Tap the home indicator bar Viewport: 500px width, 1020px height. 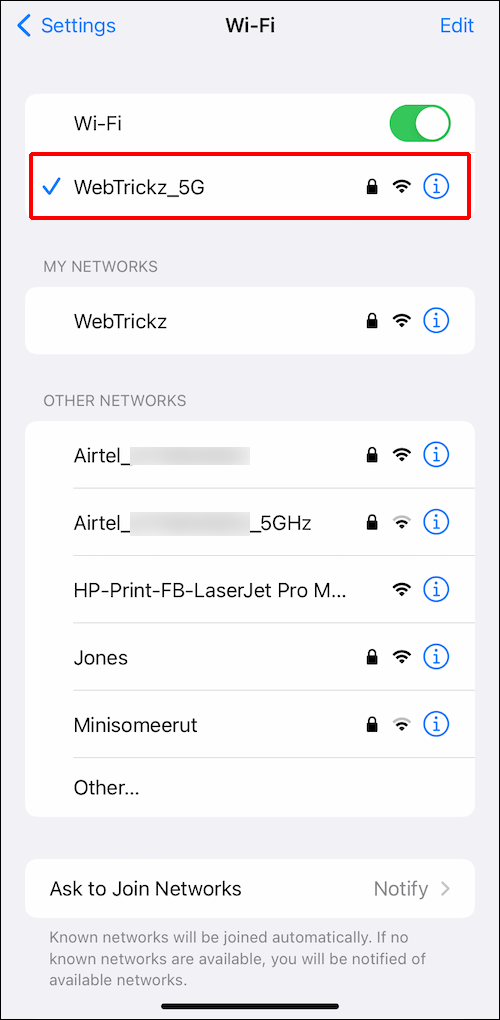(x=250, y=1006)
